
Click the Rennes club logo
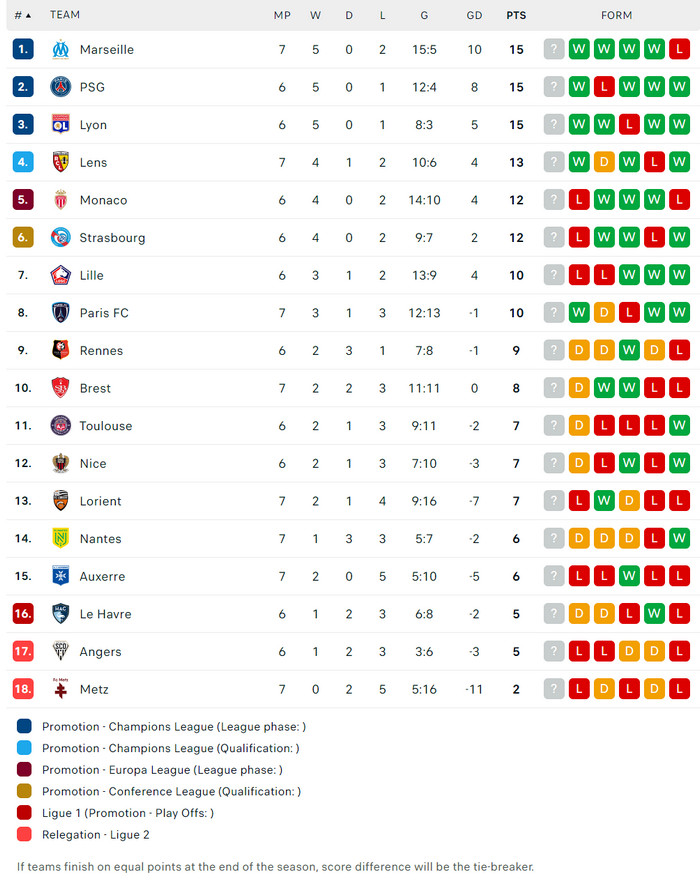tap(61, 350)
